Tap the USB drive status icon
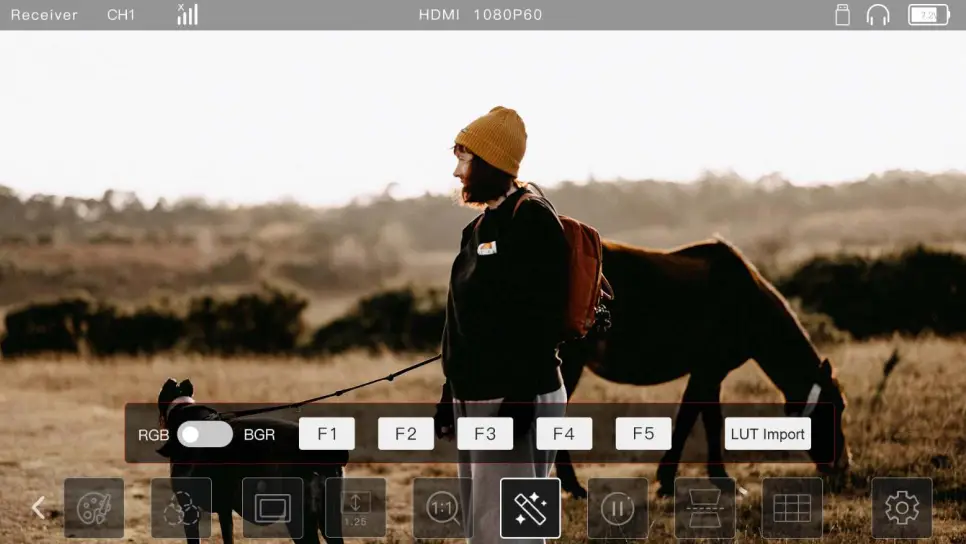Image resolution: width=966 pixels, height=544 pixels. point(842,15)
